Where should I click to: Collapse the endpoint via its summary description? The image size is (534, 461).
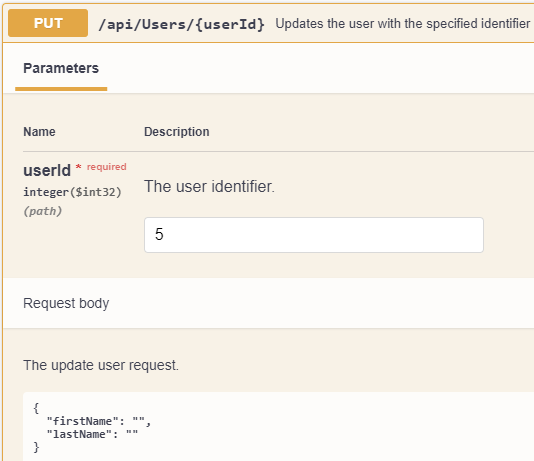click(x=403, y=24)
